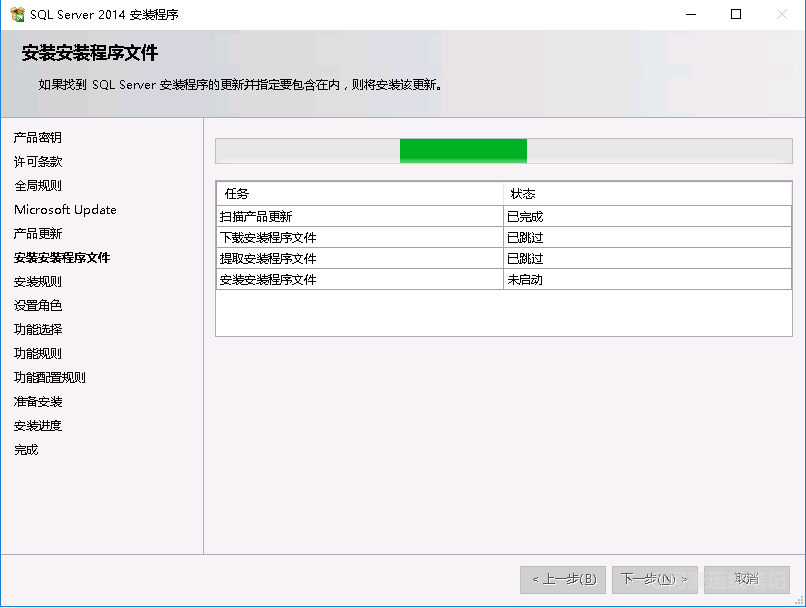806x608 pixels.
Task: Click 准备安装 step in sidebar
Action: 38,402
